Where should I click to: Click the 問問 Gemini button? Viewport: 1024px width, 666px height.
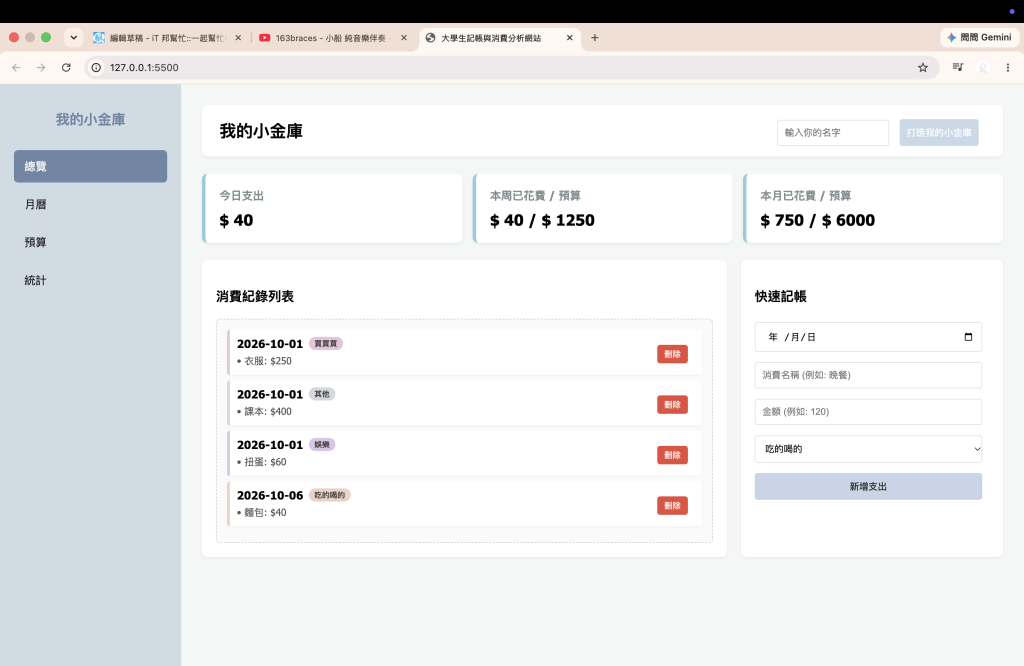tap(979, 38)
